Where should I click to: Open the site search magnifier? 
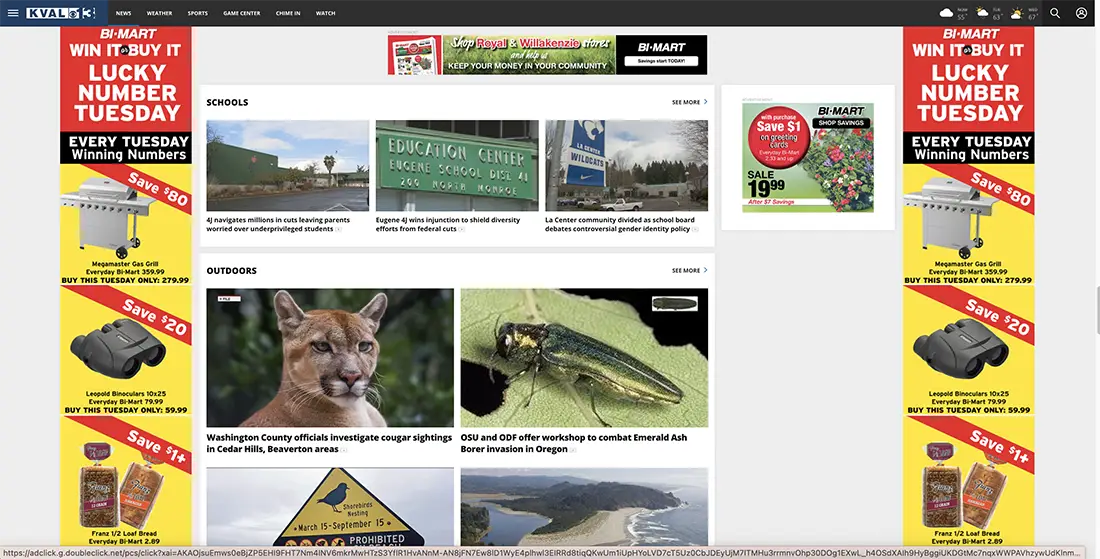[1055, 13]
